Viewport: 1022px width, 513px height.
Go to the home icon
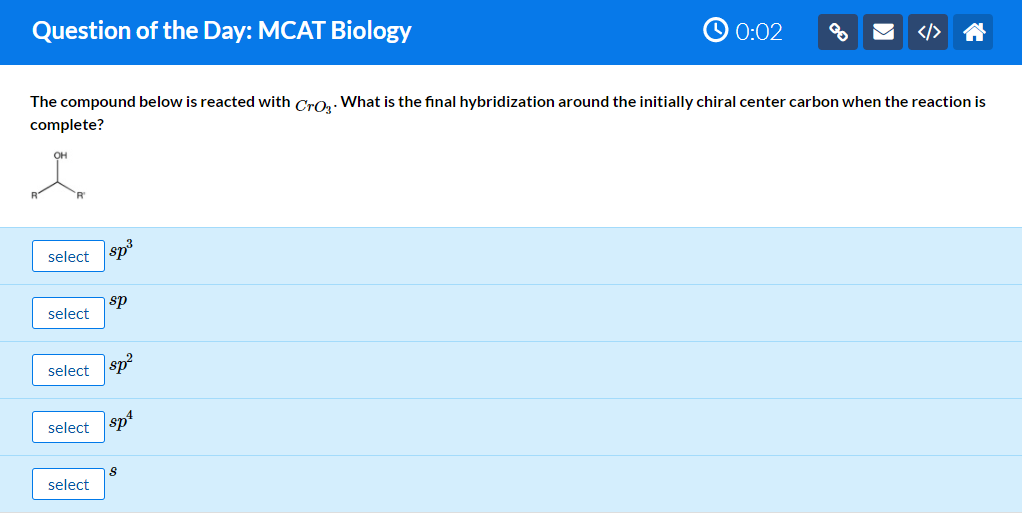pos(972,32)
